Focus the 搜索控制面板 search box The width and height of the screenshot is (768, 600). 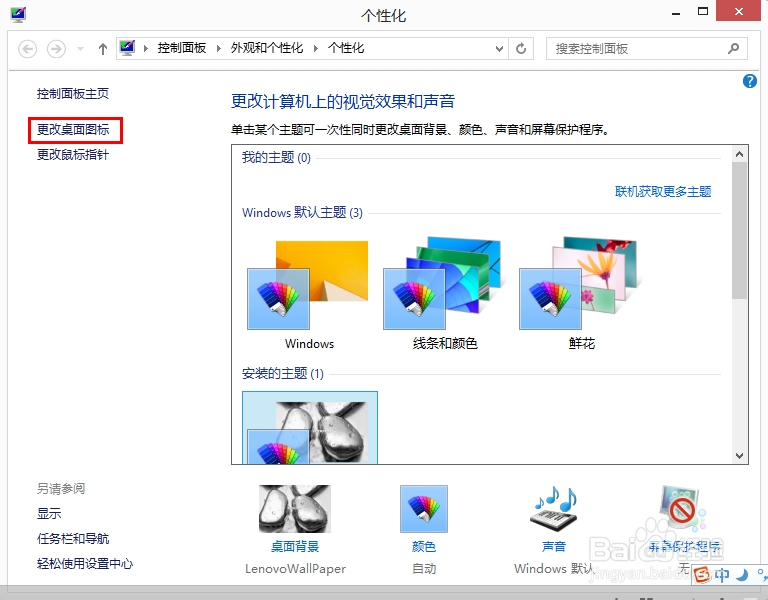coord(647,48)
